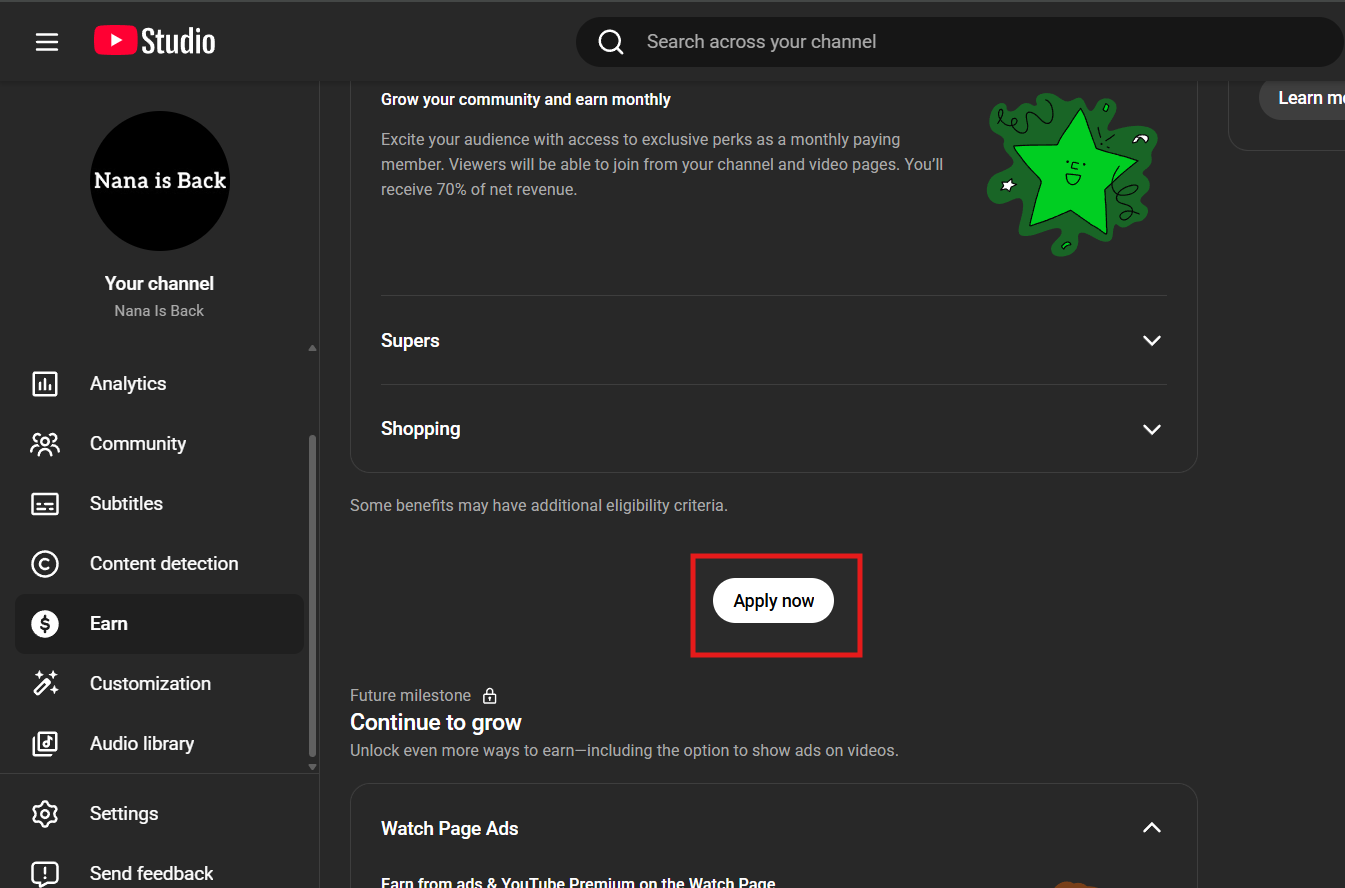Viewport: 1345px width, 888px height.
Task: Expand the Supers section
Action: [x=1151, y=341]
